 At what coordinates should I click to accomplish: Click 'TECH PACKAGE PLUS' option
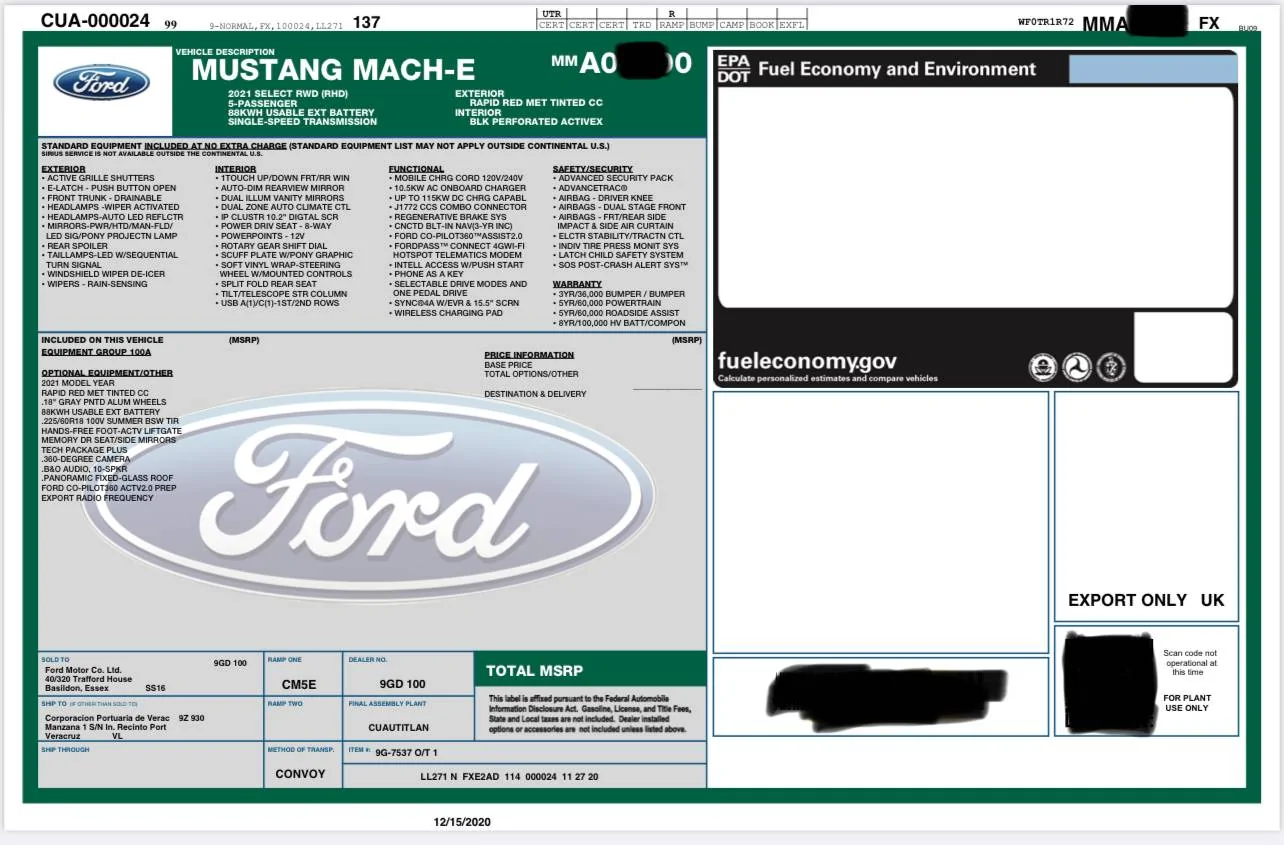coord(84,450)
